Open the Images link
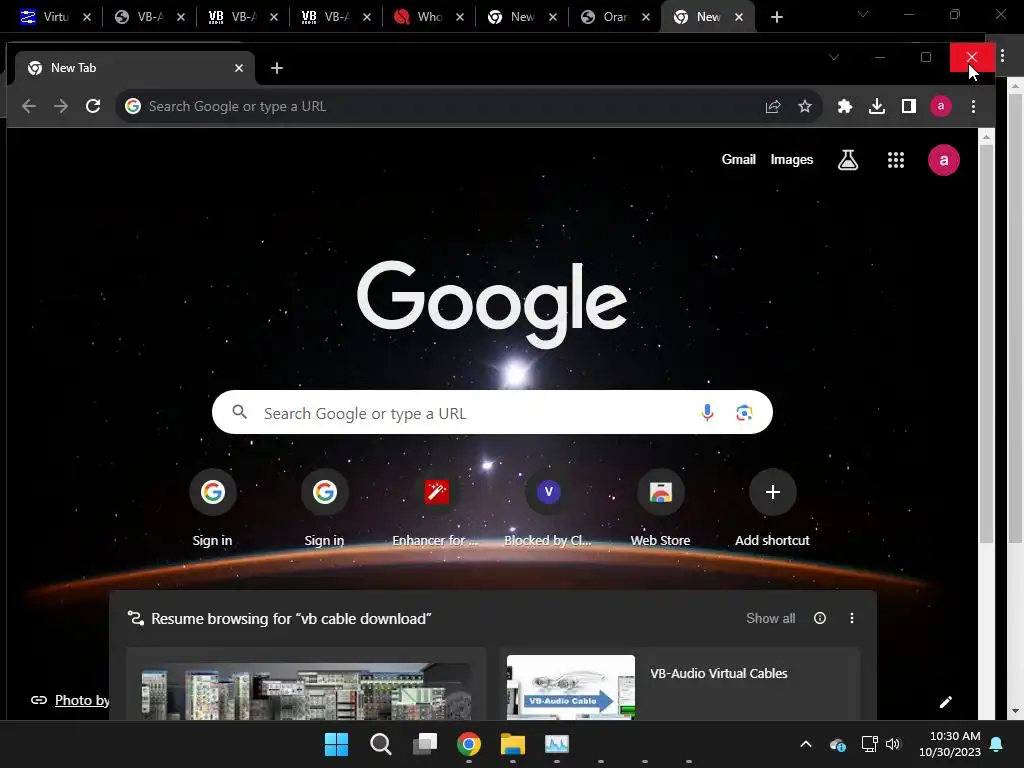The image size is (1024, 768). (x=792, y=159)
